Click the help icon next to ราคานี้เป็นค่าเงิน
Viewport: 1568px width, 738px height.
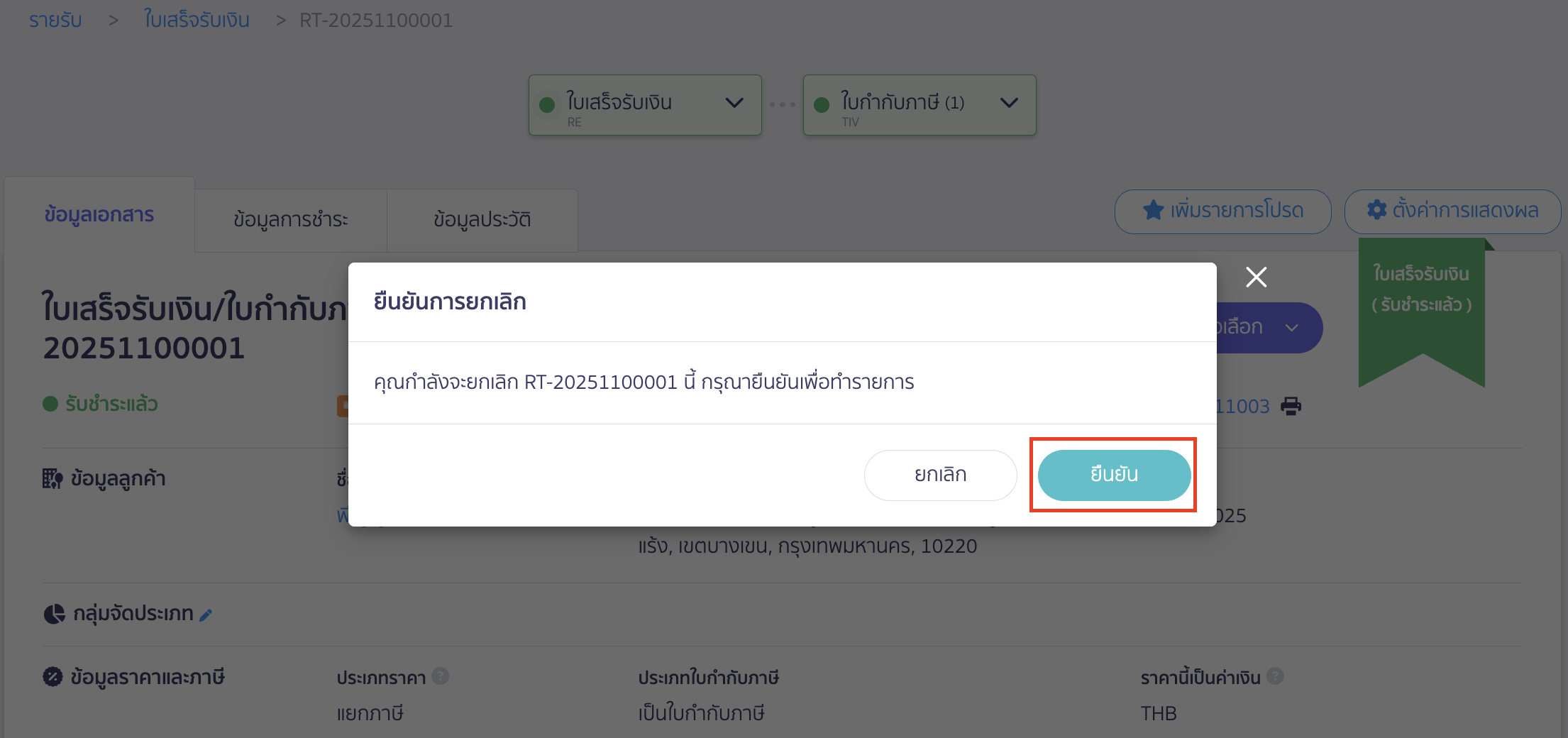point(1275,676)
